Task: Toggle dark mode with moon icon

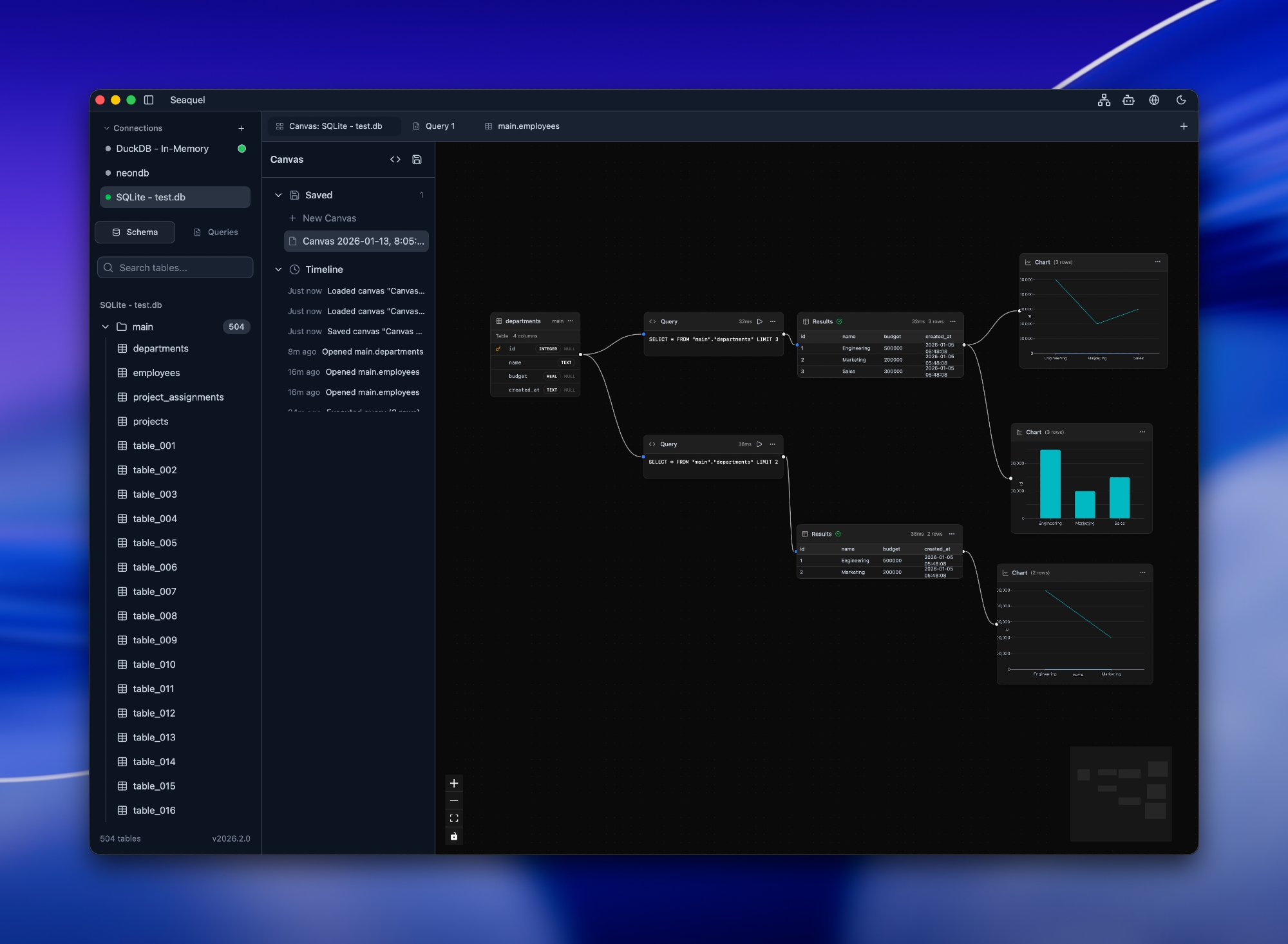Action: (x=1180, y=100)
